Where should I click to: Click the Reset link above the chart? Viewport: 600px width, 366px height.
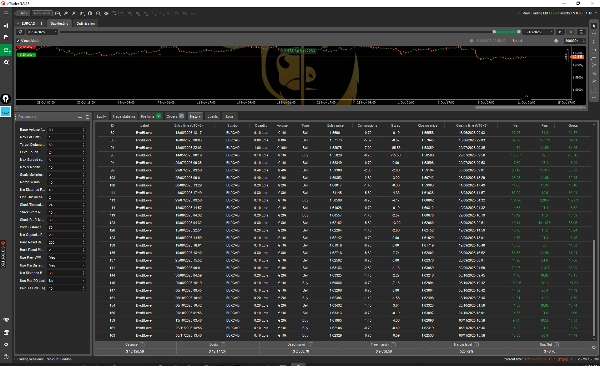point(517,41)
